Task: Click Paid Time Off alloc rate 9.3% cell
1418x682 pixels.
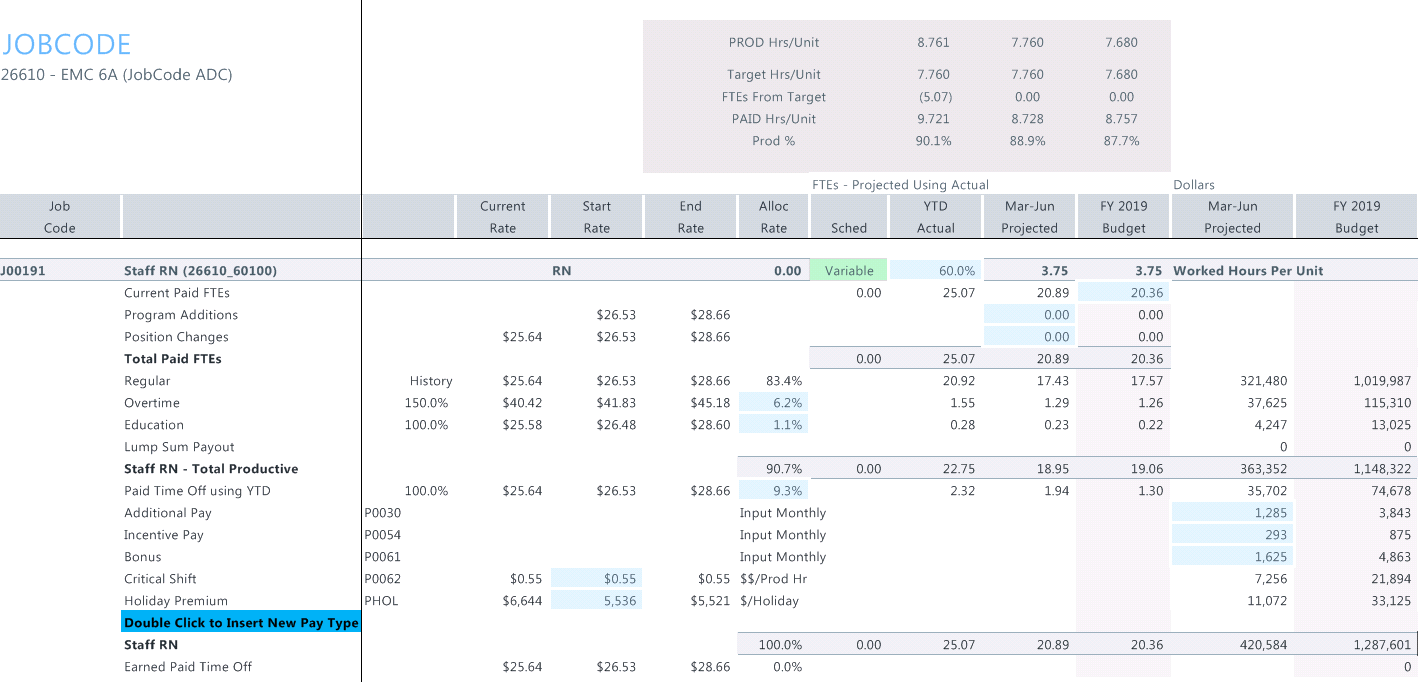Action: 773,491
